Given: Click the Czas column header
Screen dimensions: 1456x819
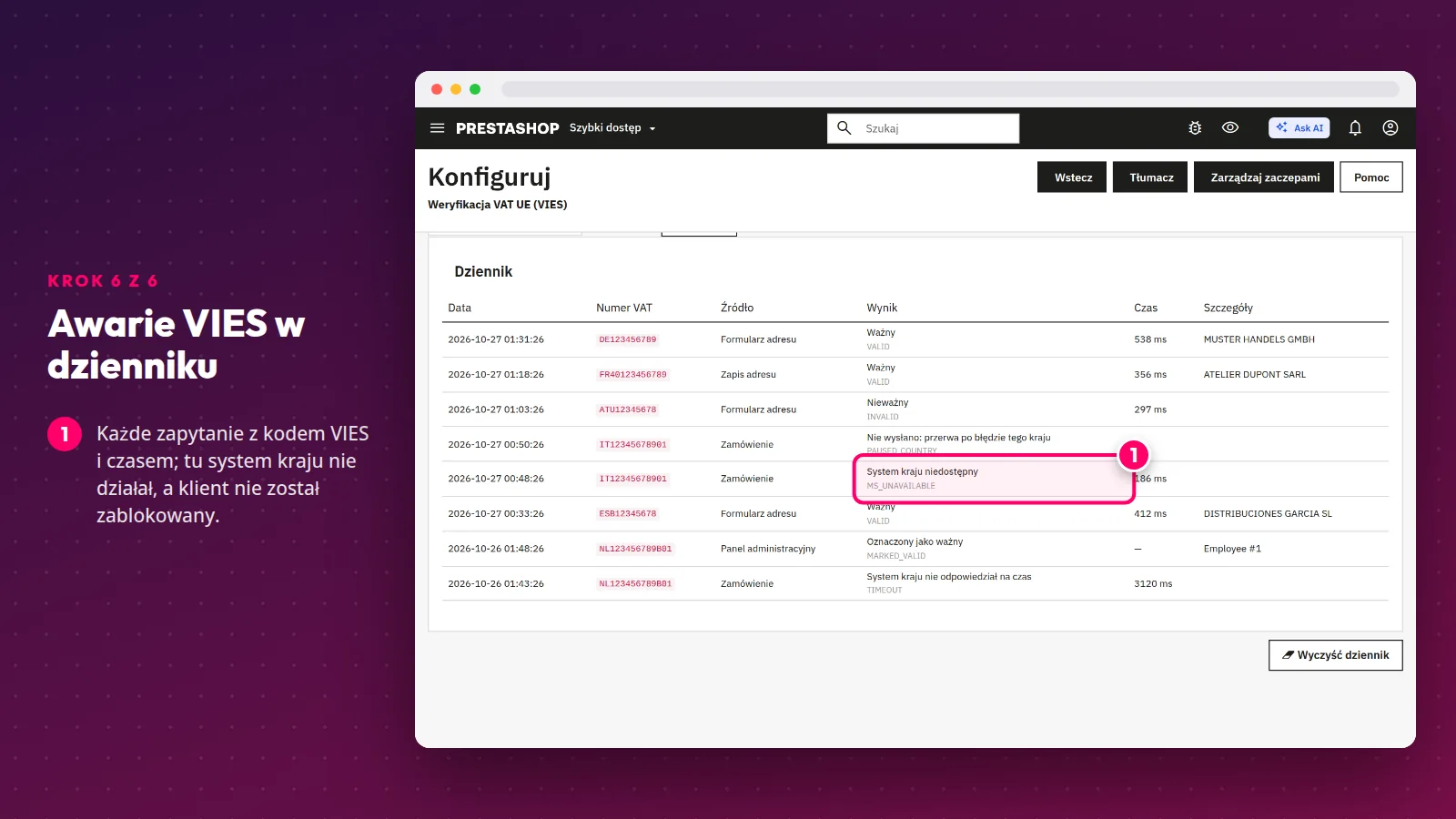Looking at the screenshot, I should (x=1146, y=308).
